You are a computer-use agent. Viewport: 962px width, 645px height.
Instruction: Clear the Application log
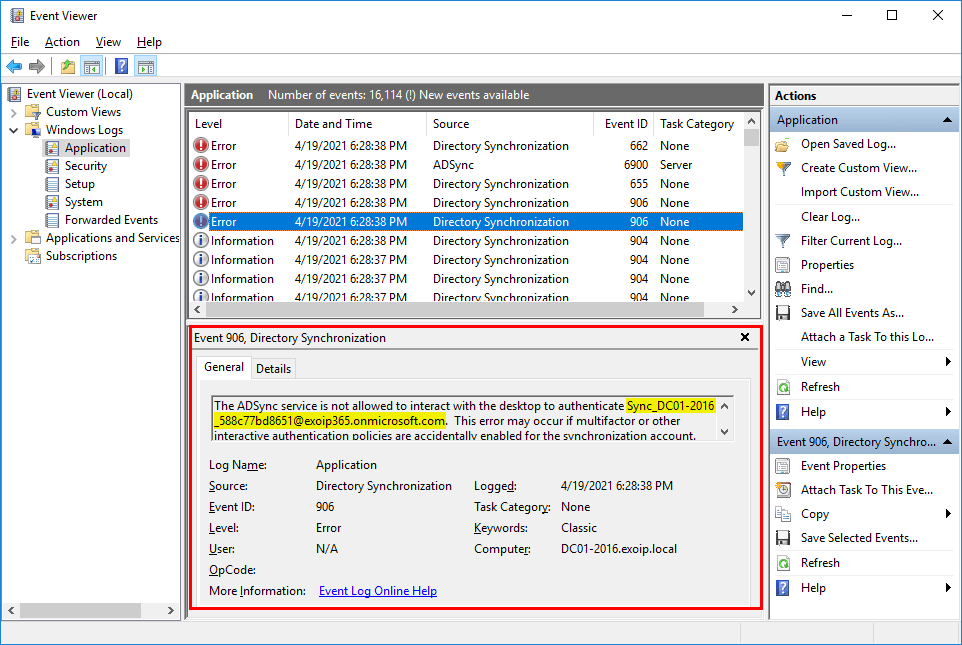[826, 216]
